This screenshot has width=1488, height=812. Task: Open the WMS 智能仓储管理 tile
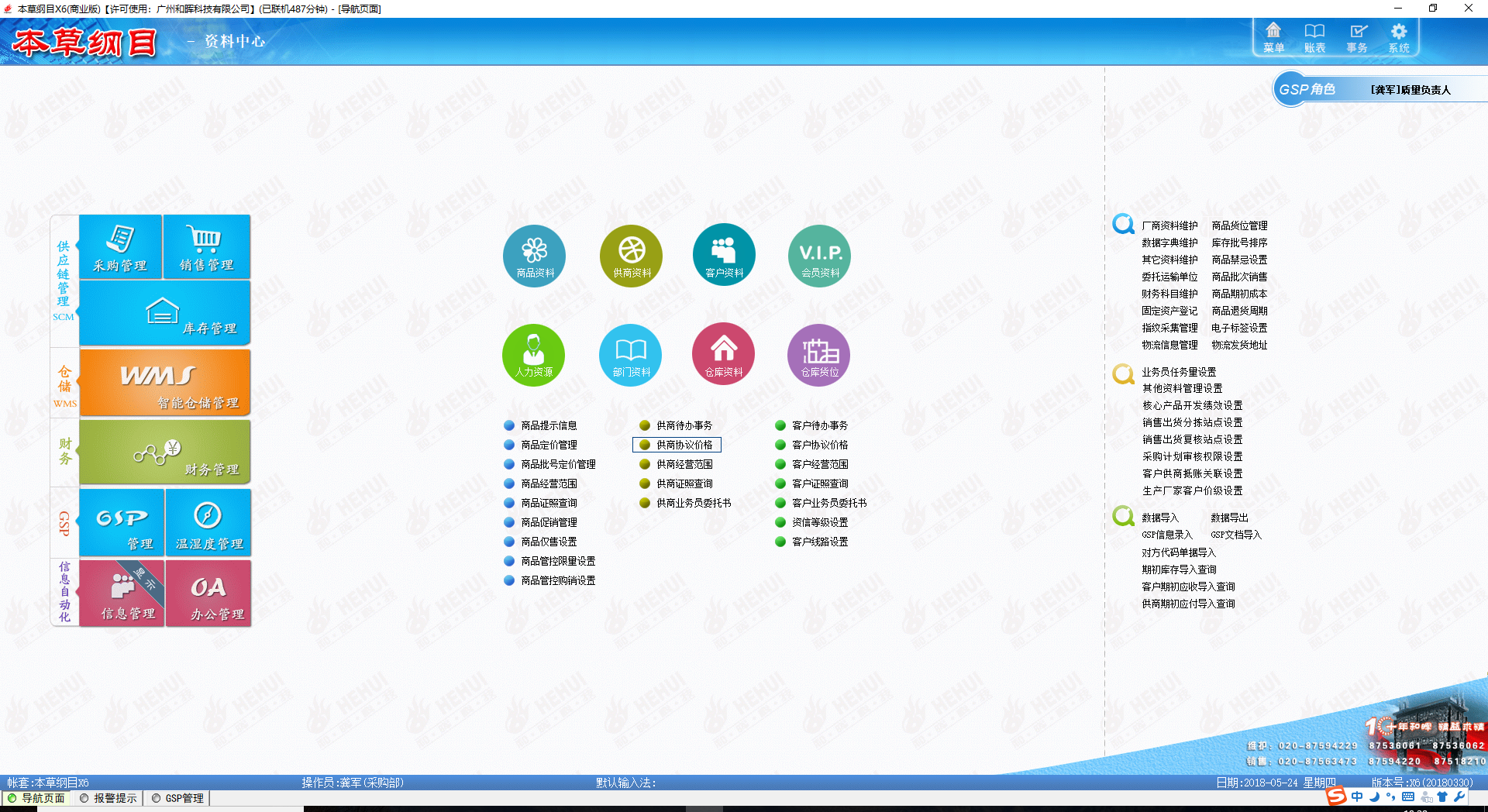coord(165,382)
